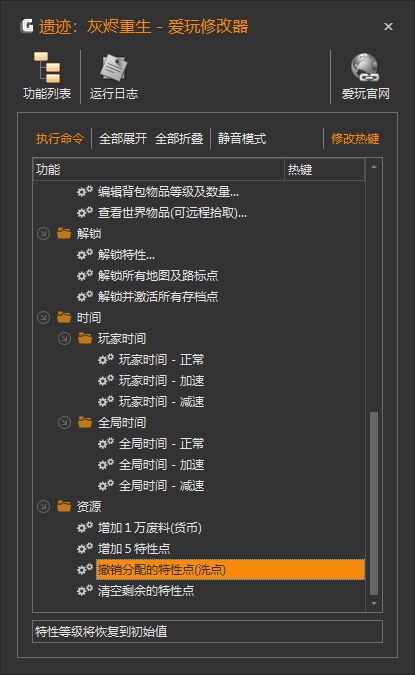415x675 pixels.
Task: Click gear icon beside 玩家时间 - 加速
Action: pos(106,380)
